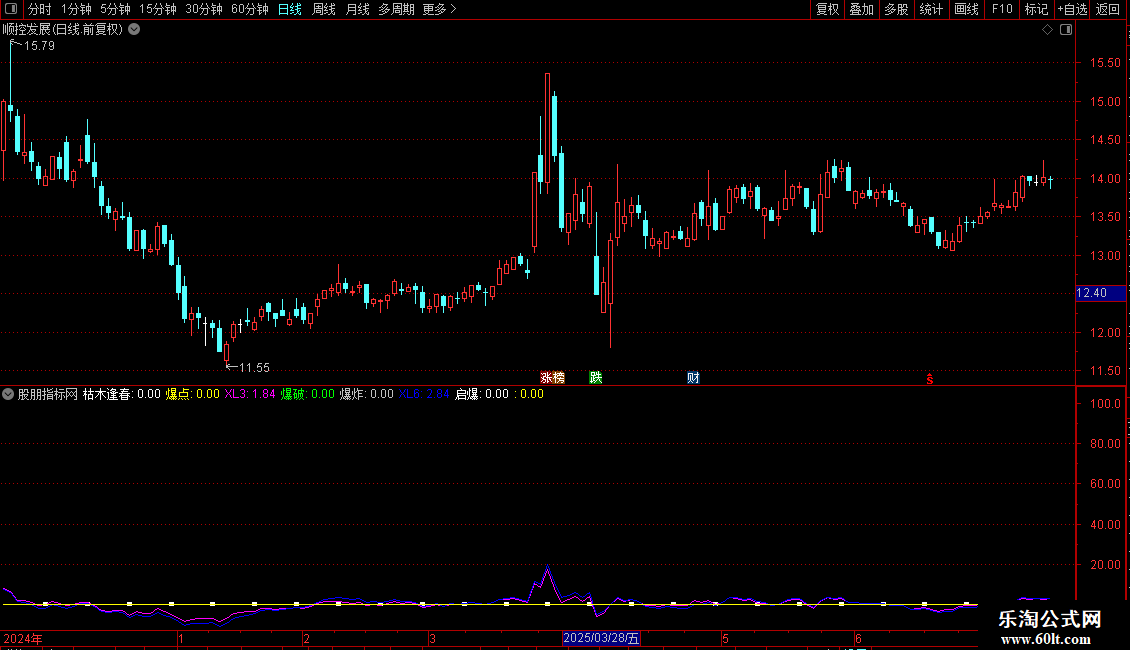Switch to 周线 weekly chart
Viewport: 1130px width, 650px height.
coord(324,9)
